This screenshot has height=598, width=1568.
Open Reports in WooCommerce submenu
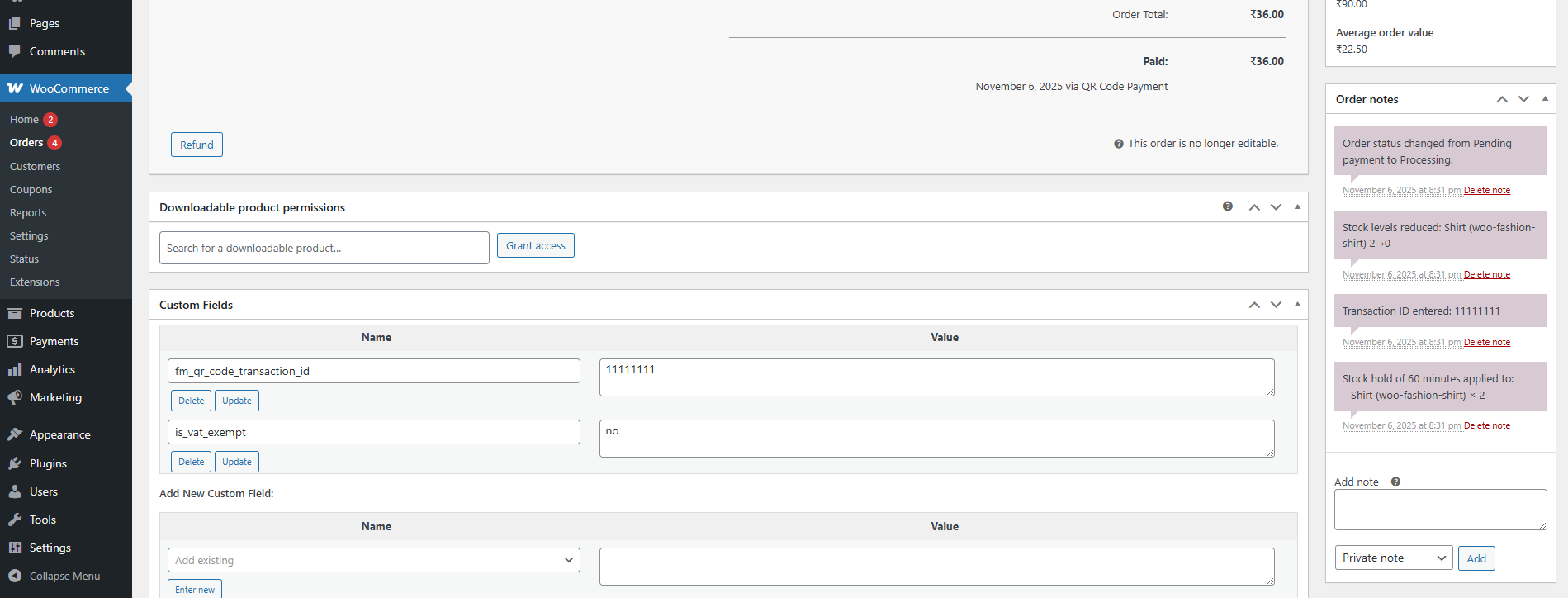(x=28, y=212)
